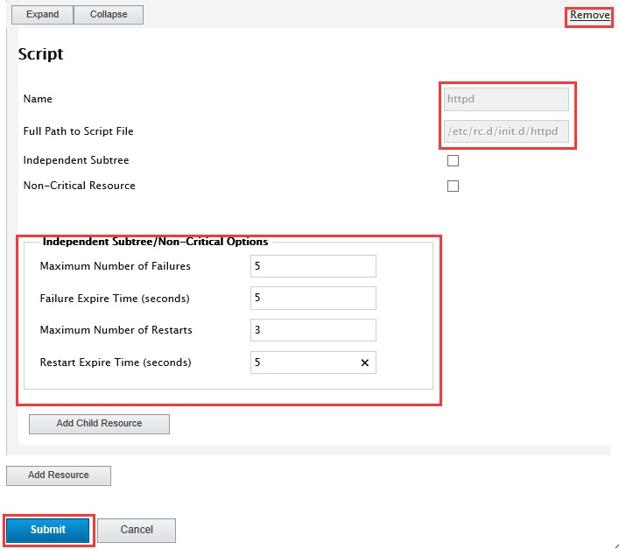Expand the resource tree with Expand button
This screenshot has height=549, width=619.
point(42,15)
